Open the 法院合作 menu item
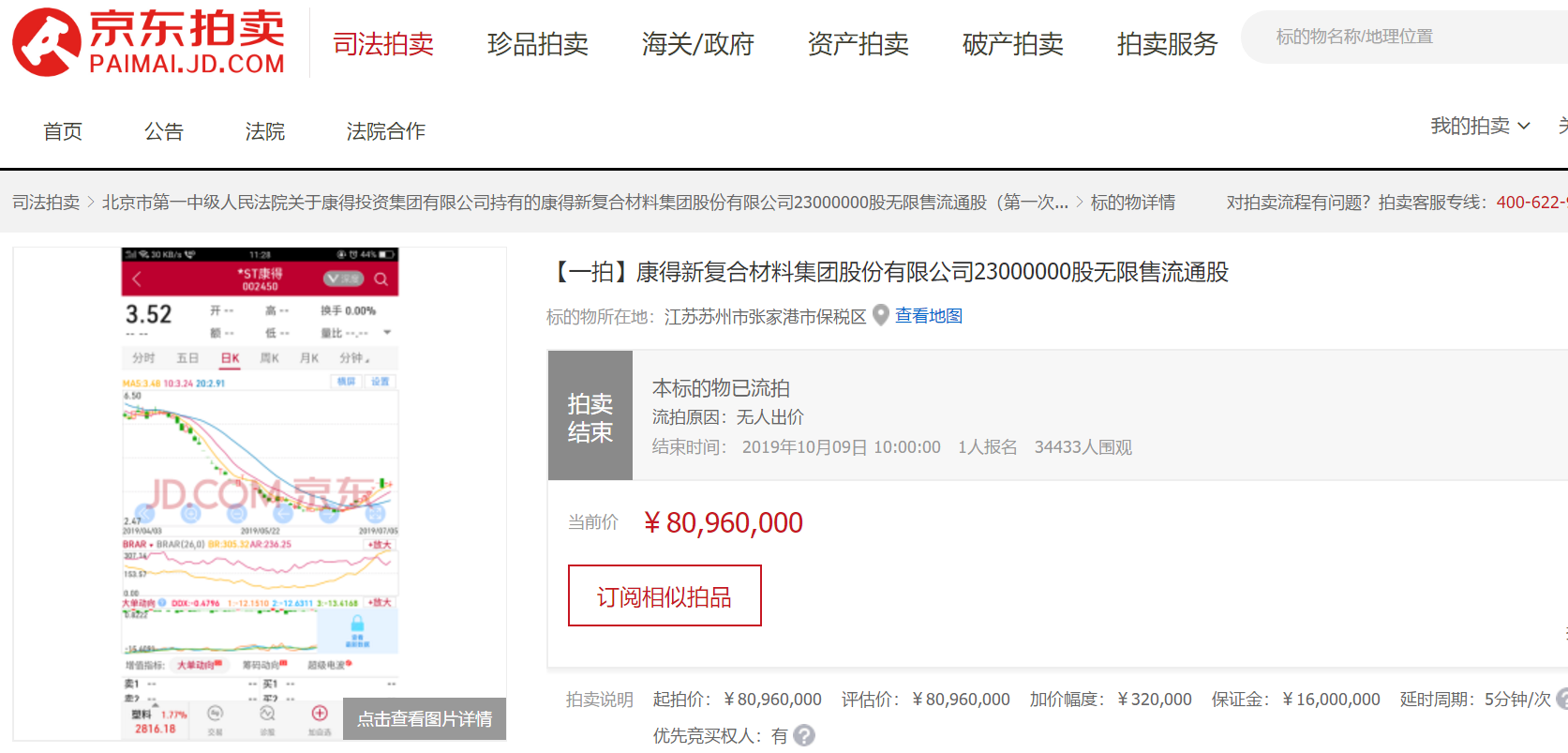The image size is (1568, 753). point(386,131)
